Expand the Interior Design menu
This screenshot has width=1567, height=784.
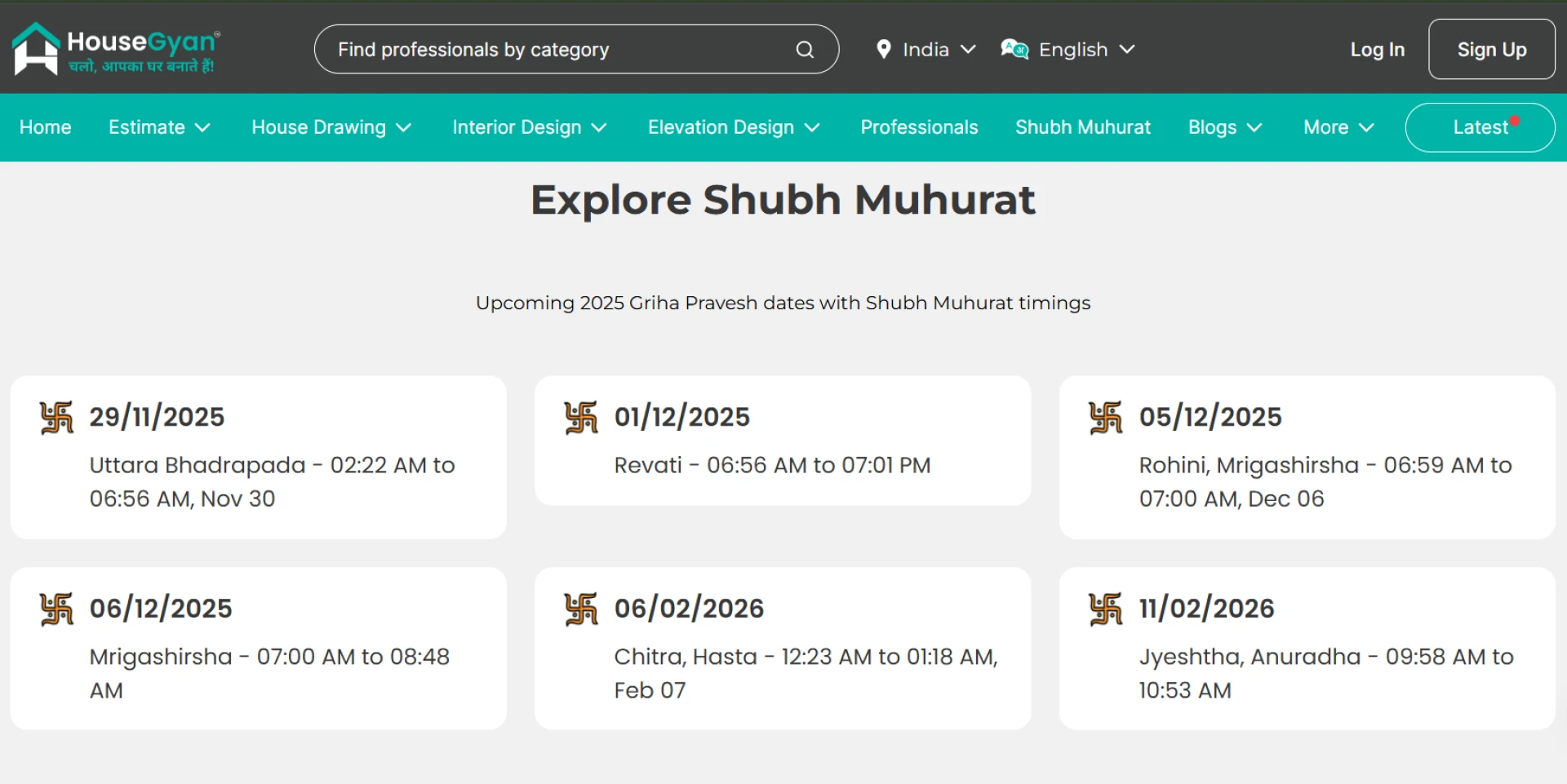click(529, 127)
